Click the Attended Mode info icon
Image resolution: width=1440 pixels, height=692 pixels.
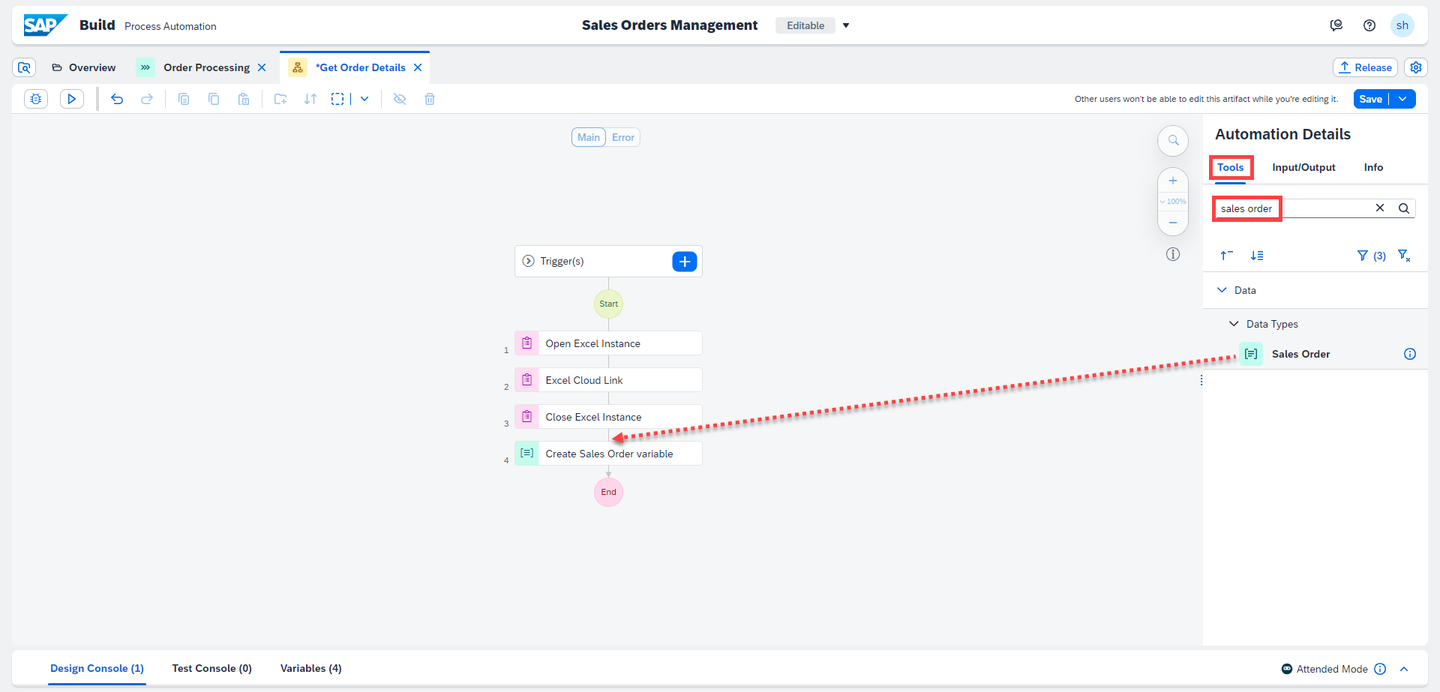coord(1380,669)
